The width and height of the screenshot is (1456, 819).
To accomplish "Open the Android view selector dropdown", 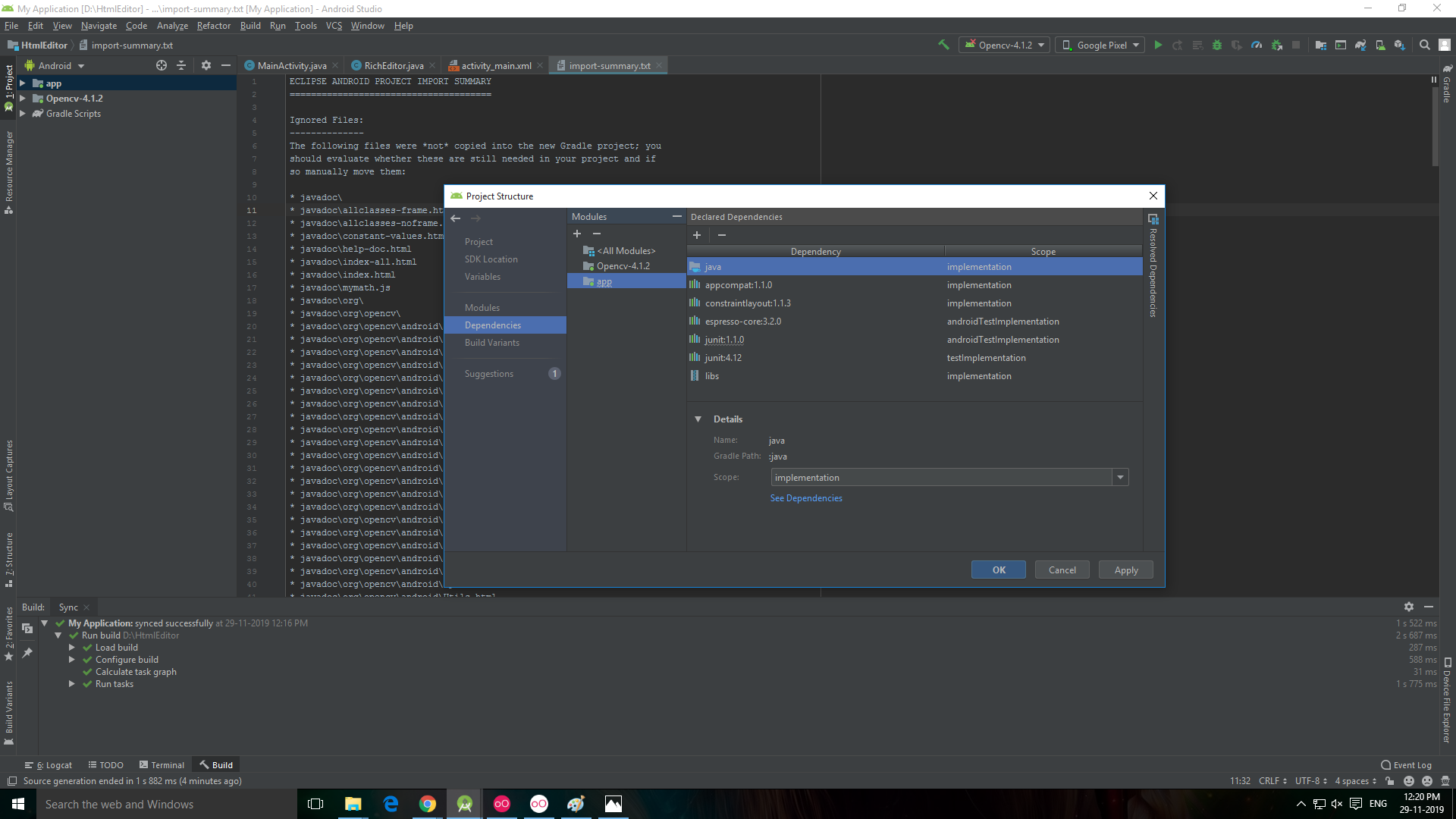I will 55,65.
